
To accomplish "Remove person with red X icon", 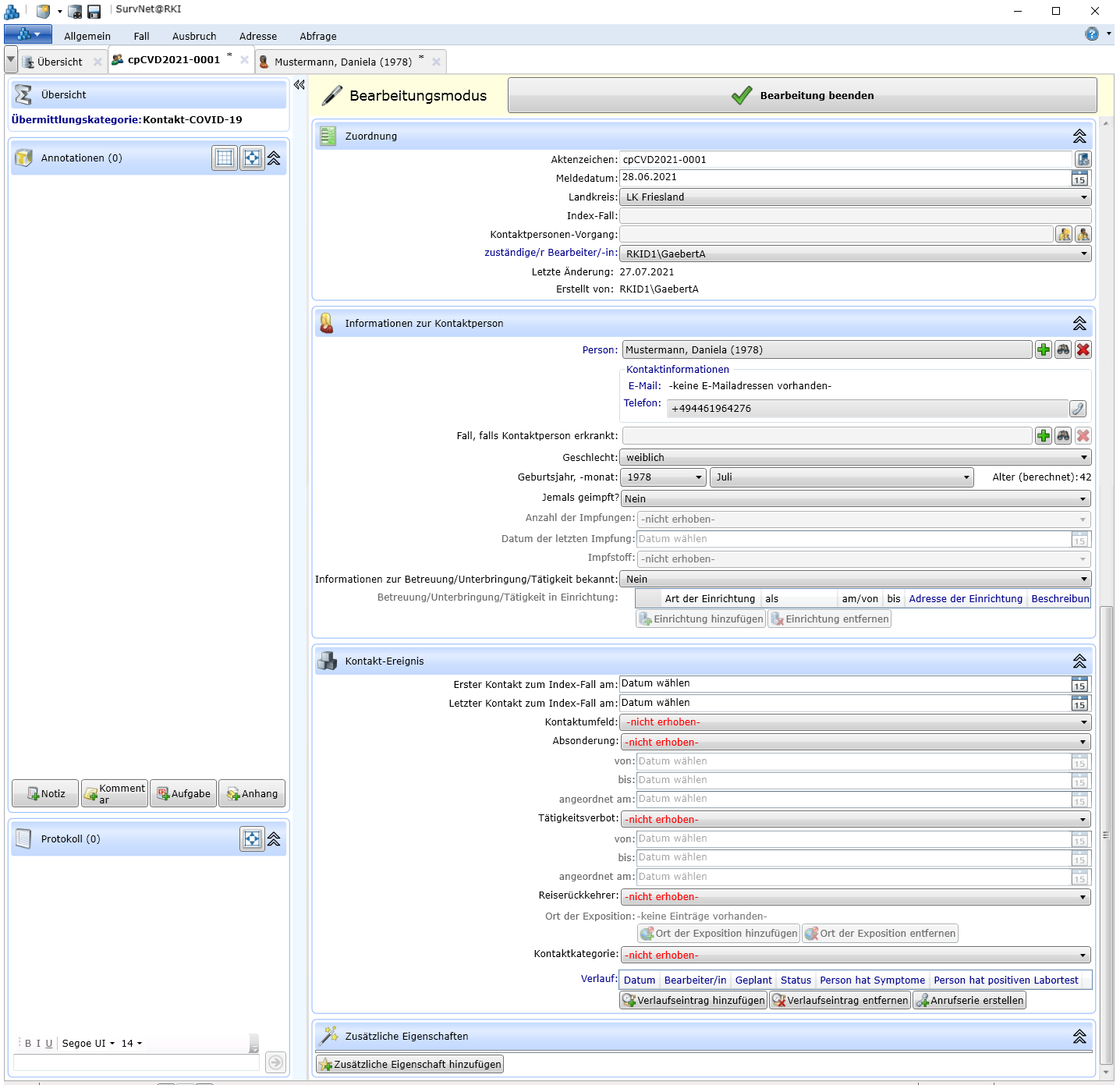I will (x=1083, y=350).
